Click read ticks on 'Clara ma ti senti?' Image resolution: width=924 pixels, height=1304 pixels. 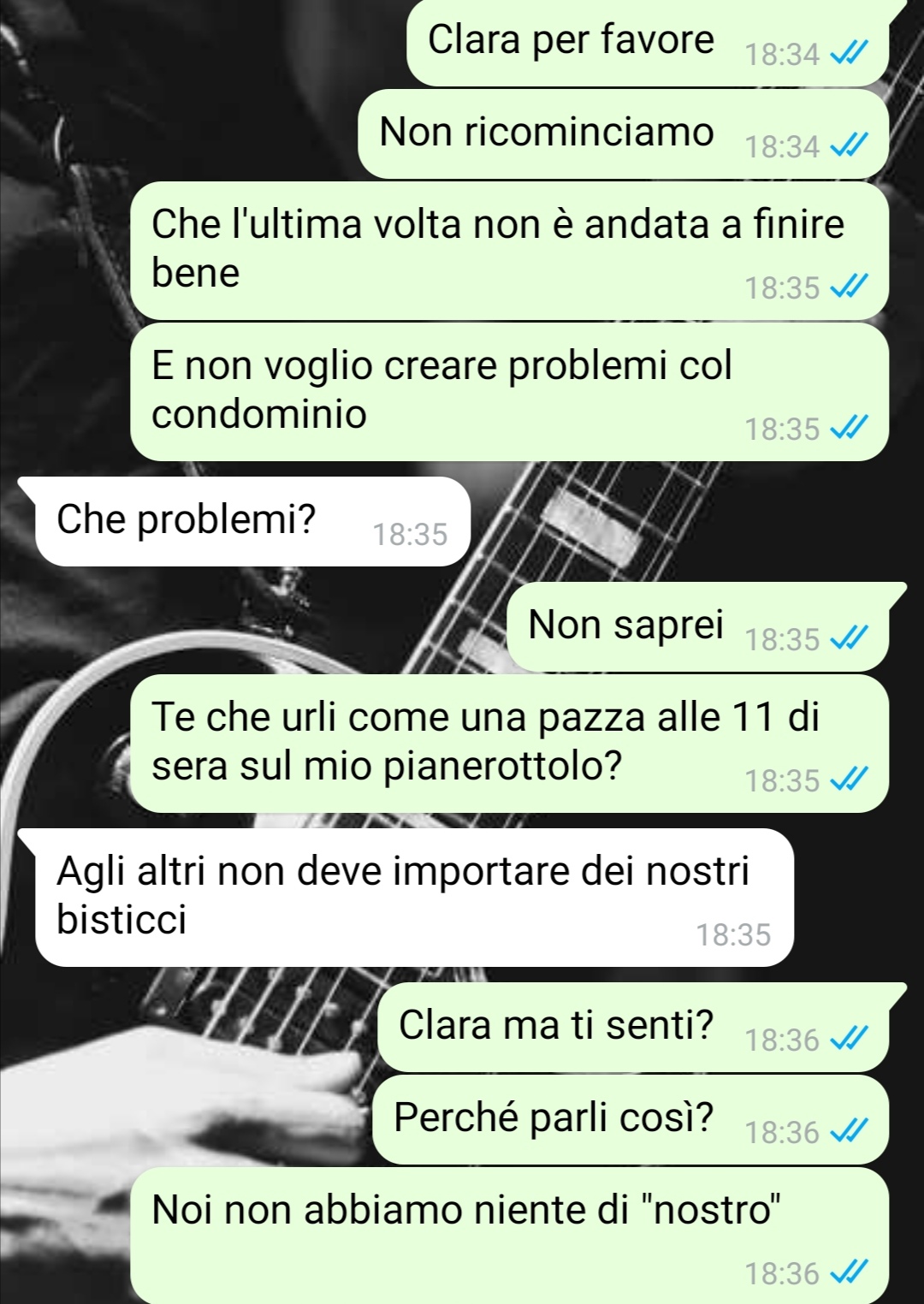(x=849, y=1040)
